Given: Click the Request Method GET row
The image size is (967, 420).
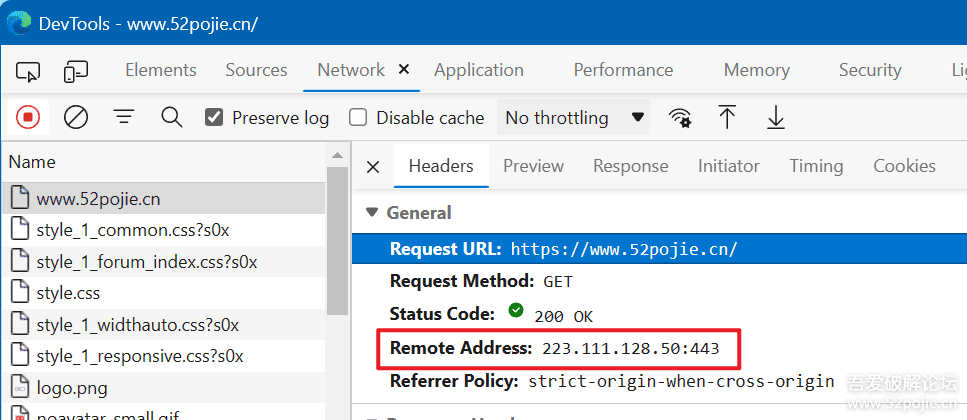Looking at the screenshot, I should [x=659, y=282].
